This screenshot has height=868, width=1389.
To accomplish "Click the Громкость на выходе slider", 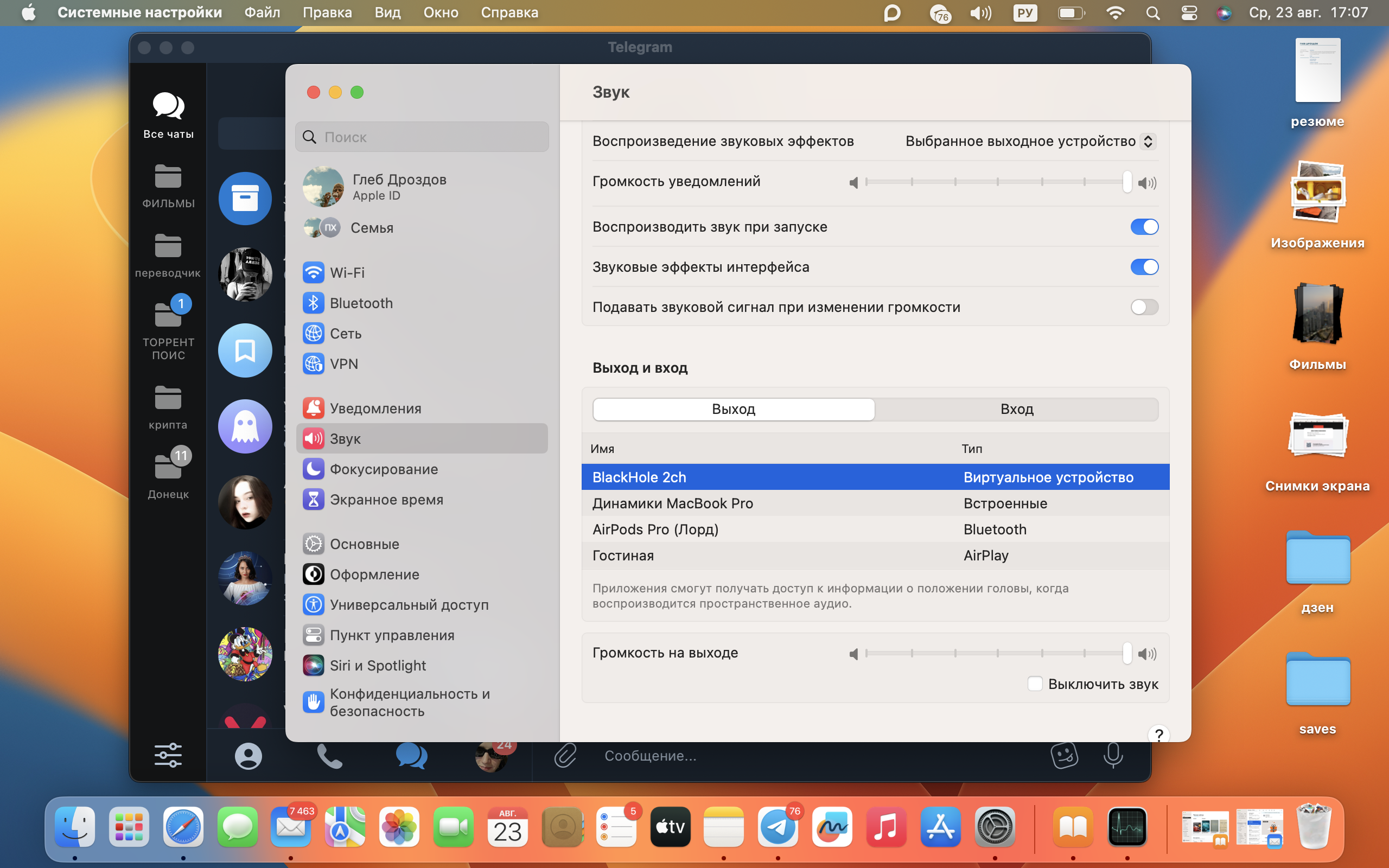I will (x=998, y=653).
